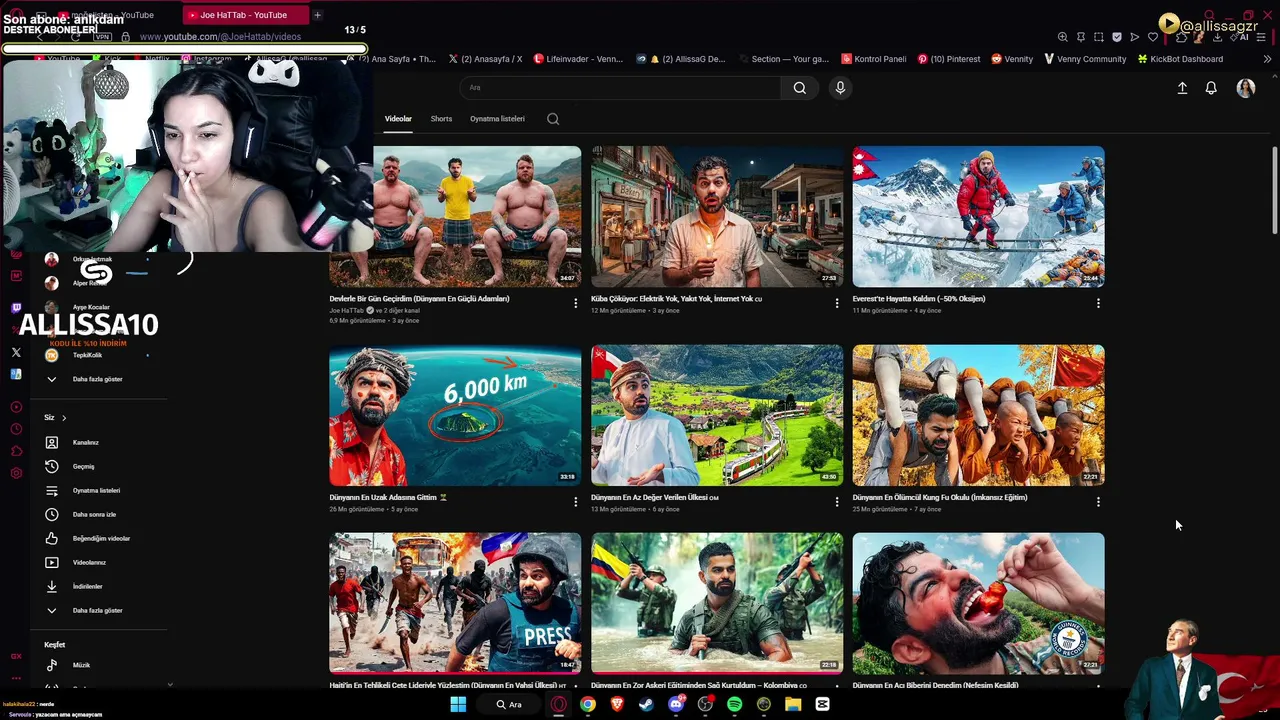Open options menu for Dünyanın En Az Değer Verilen Ülkesi

837,502
